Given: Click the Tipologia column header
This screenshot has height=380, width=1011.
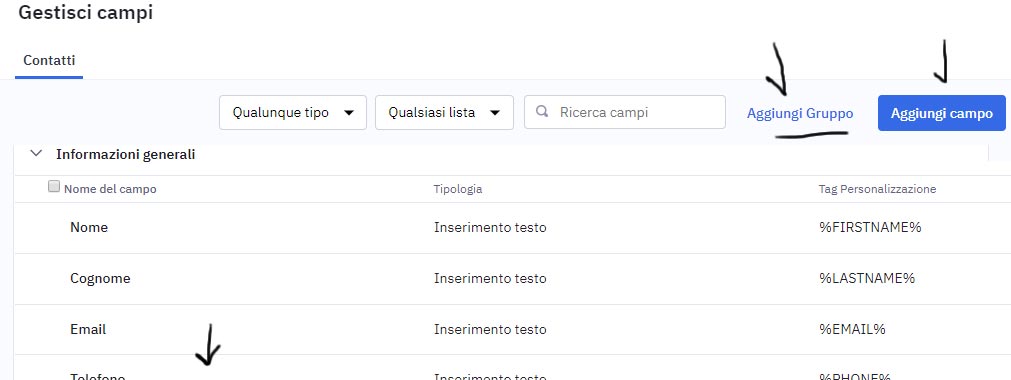Looking at the screenshot, I should click(x=458, y=189).
